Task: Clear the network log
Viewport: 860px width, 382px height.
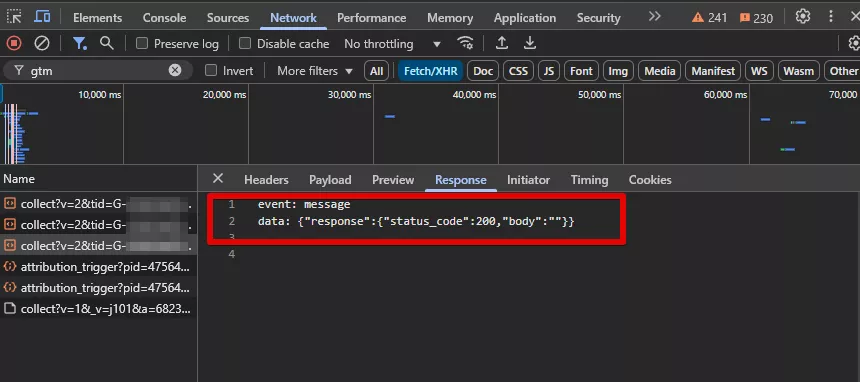Action: 42,43
